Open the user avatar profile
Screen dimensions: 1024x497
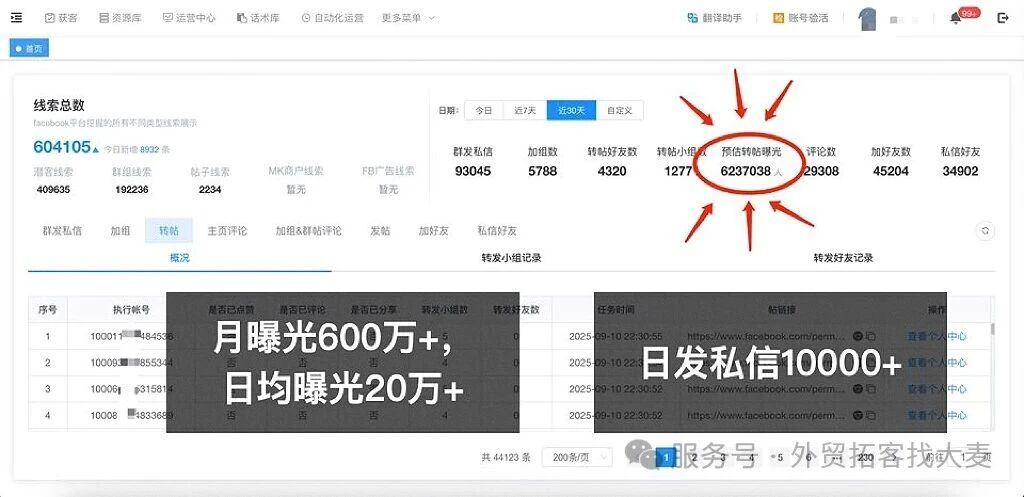(867, 20)
